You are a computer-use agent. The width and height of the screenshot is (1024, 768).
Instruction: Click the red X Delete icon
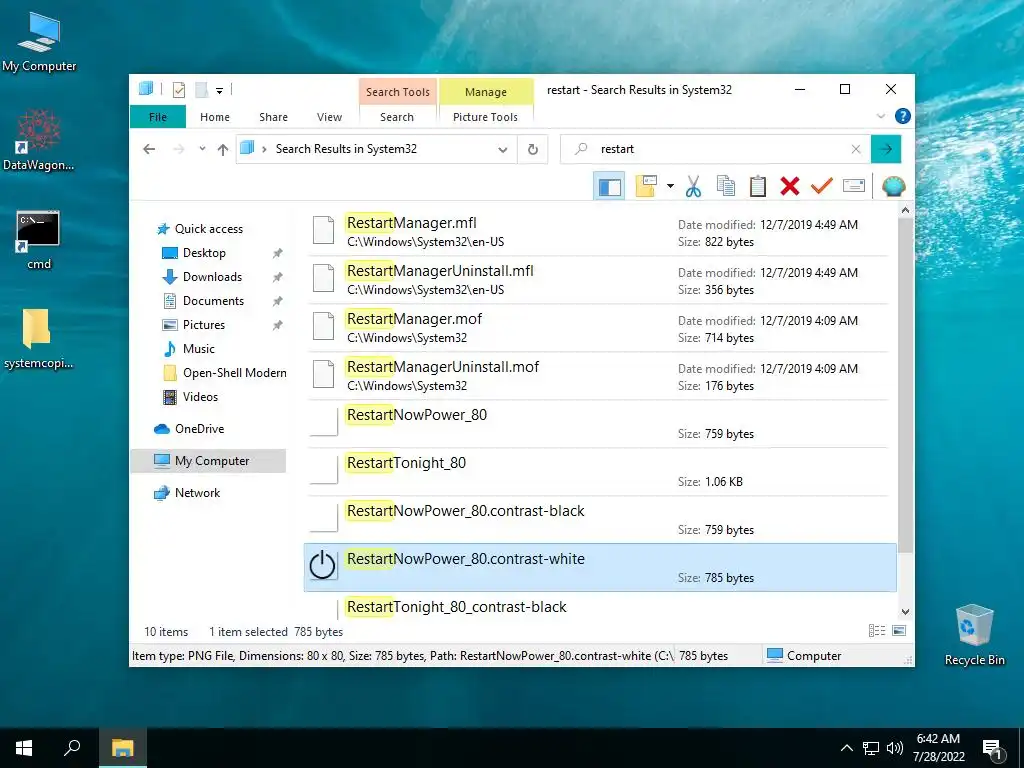point(790,187)
